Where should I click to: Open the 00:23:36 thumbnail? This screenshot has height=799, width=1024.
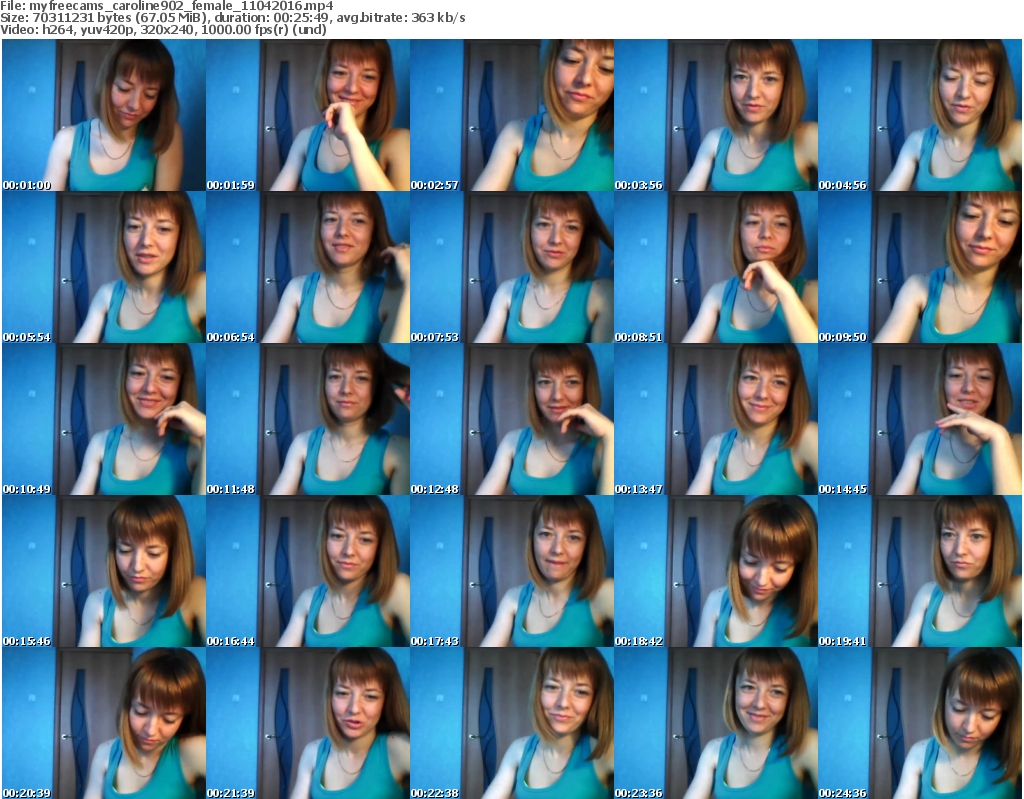pos(716,723)
